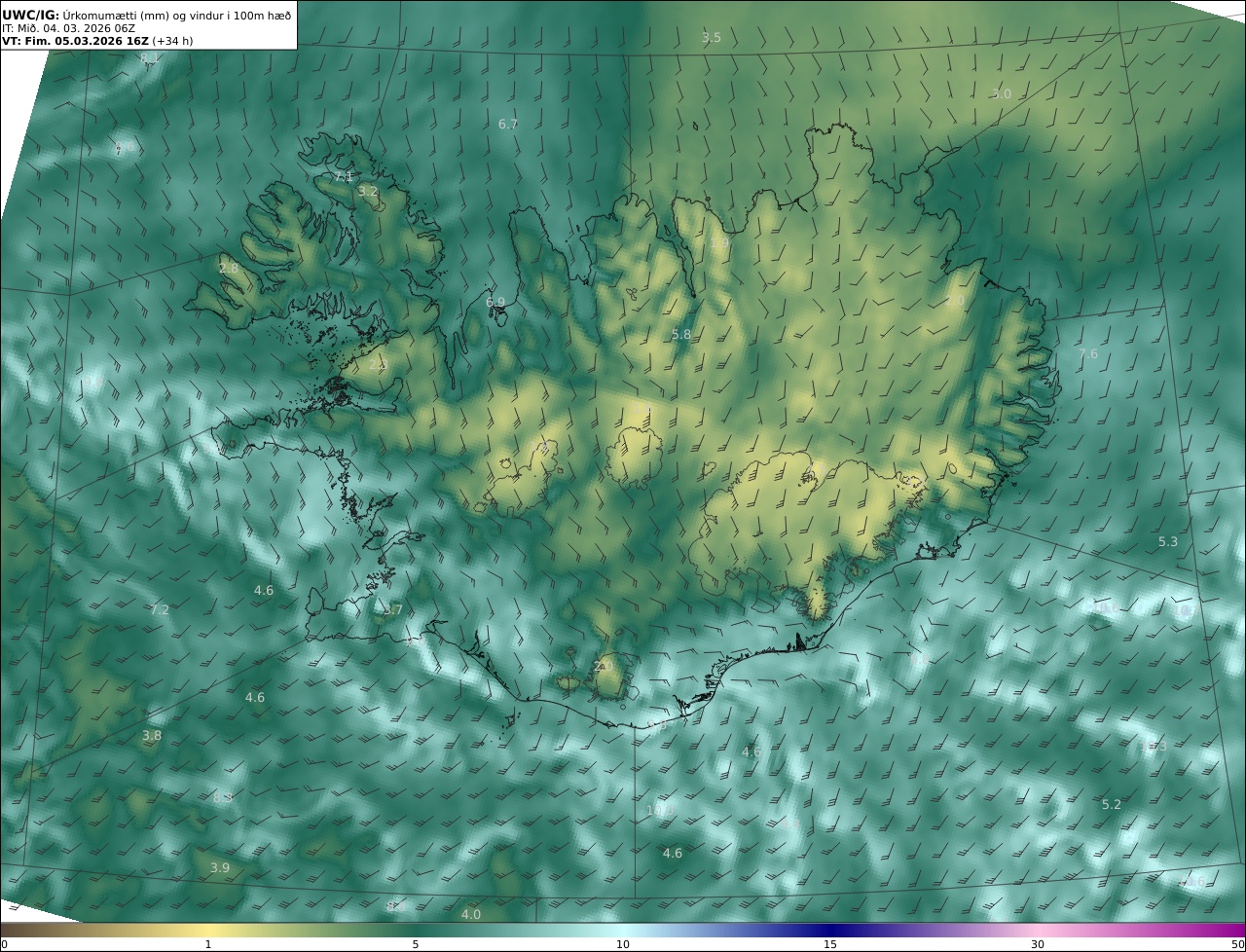
Task: Click the map value '3.2'
Action: (x=368, y=192)
